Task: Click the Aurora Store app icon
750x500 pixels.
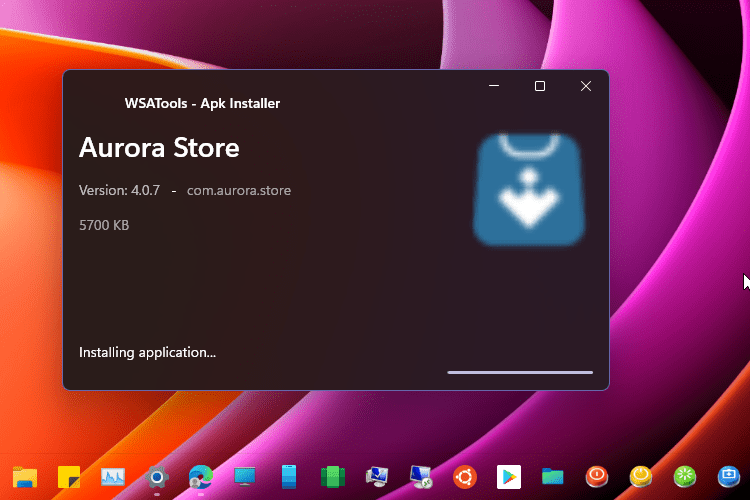Action: tap(529, 190)
